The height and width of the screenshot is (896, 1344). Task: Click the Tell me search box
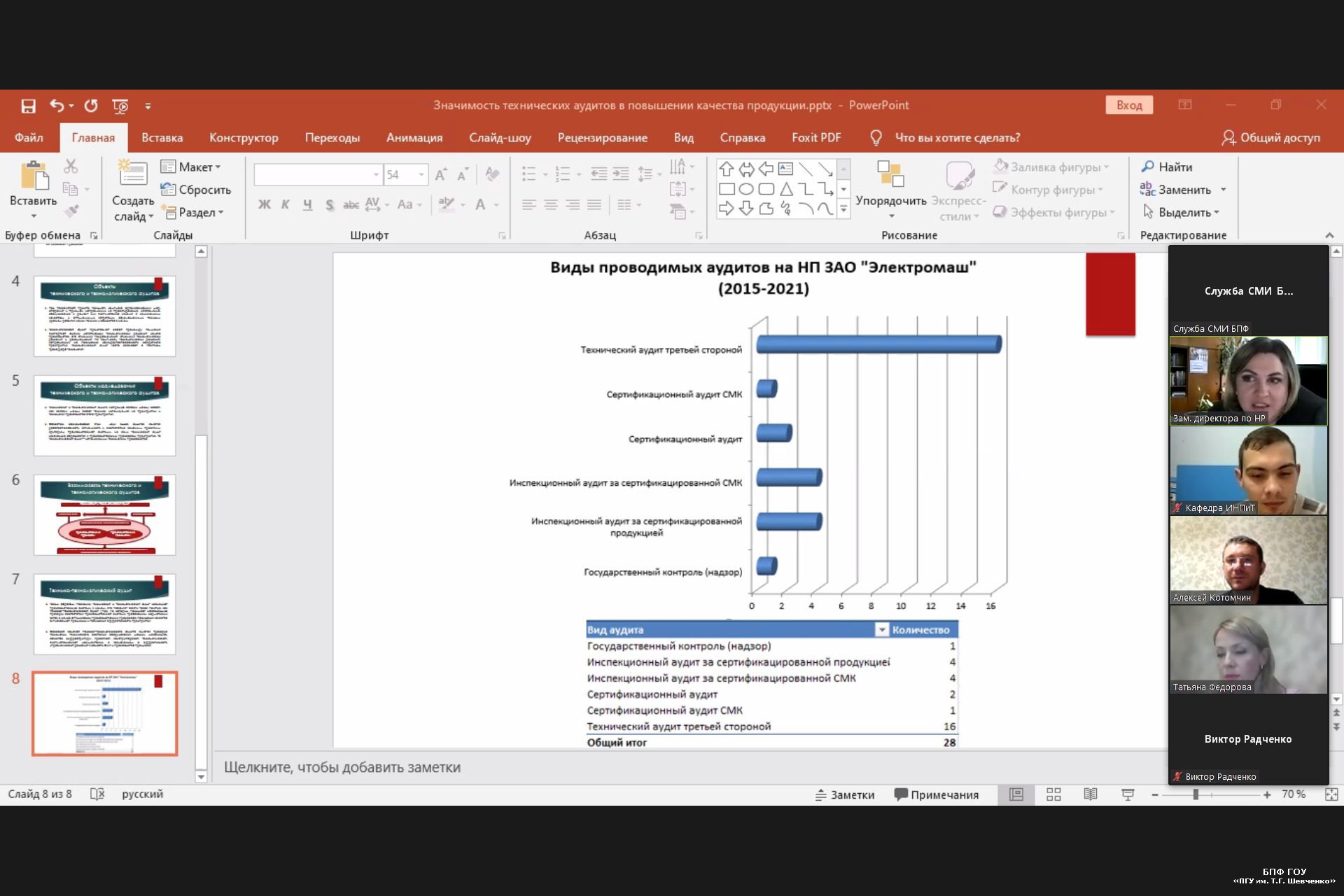tap(957, 137)
